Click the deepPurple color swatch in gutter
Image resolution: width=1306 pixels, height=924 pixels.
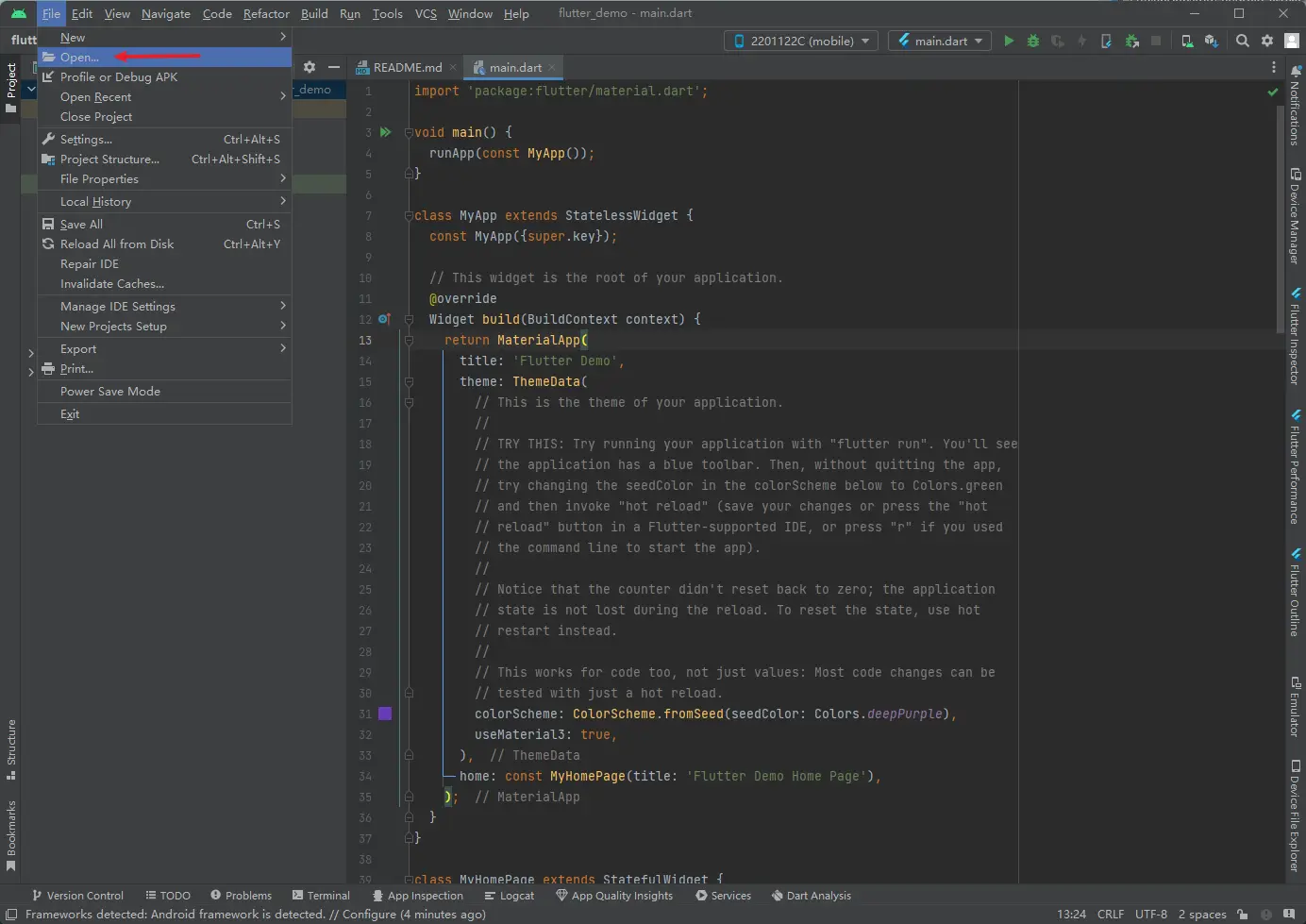(385, 714)
